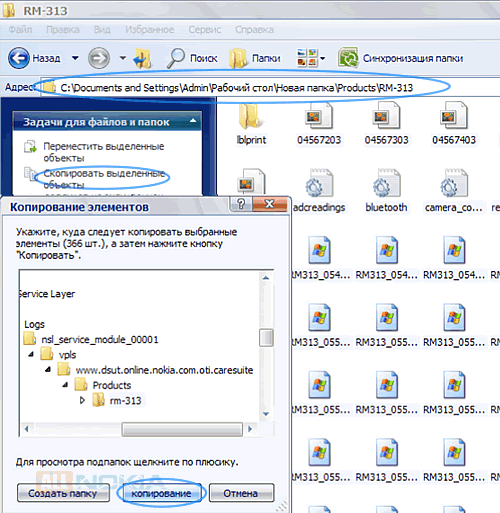Select the bluetooth config file icon
This screenshot has width=500, height=513.
click(386, 183)
